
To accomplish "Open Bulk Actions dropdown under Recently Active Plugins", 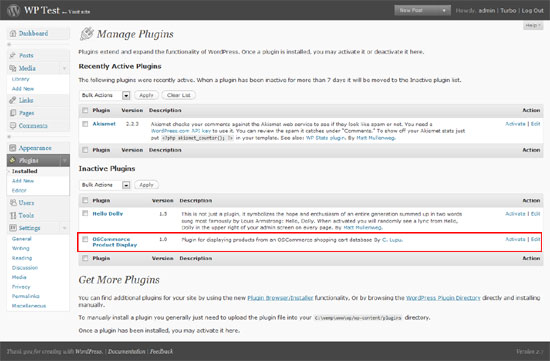I will 105,95.
